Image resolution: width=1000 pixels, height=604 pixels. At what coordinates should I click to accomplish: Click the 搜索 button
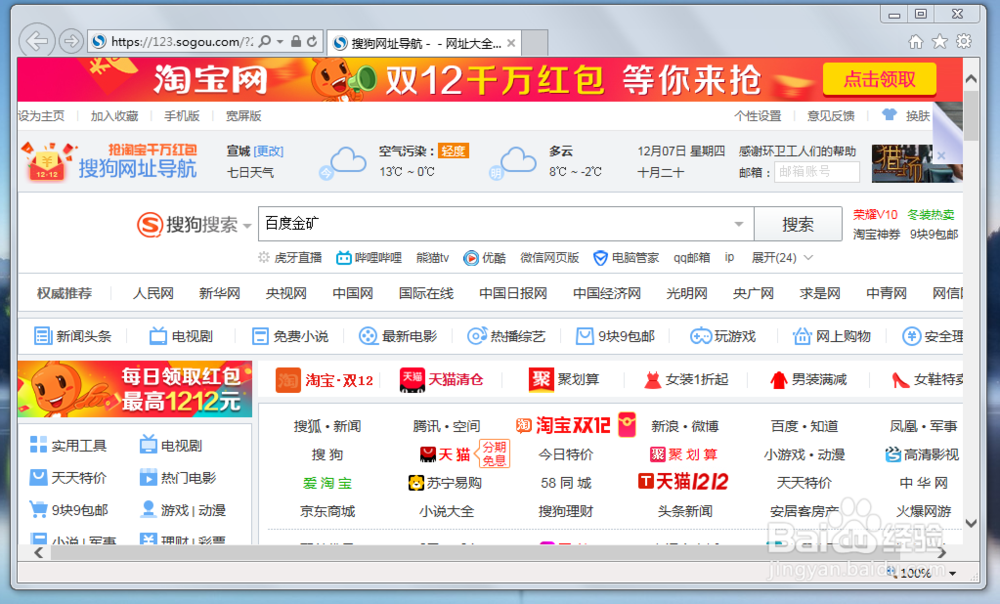(x=797, y=224)
